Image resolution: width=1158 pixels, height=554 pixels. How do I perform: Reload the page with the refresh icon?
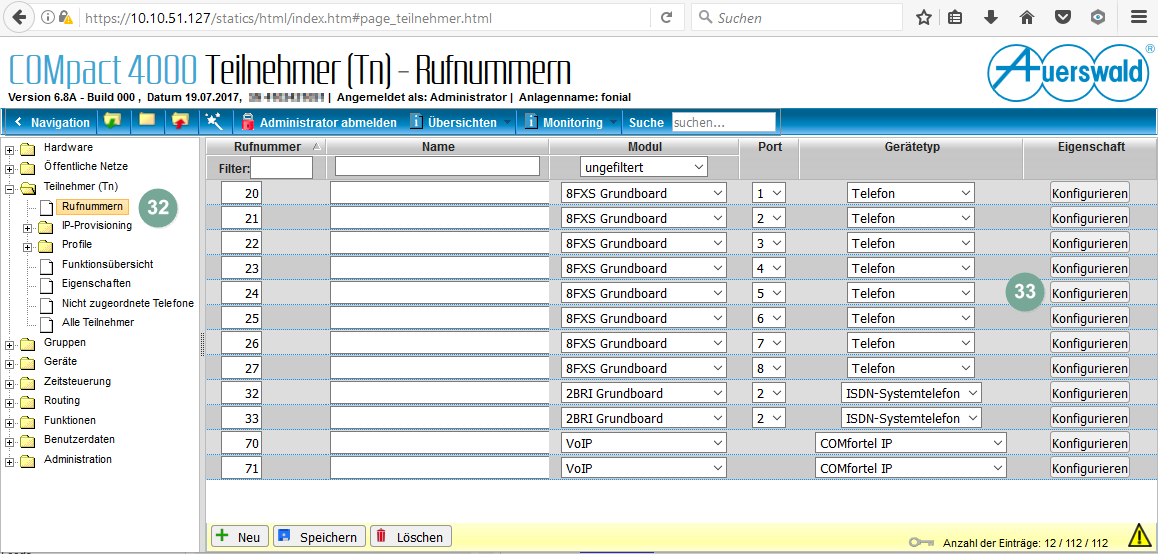click(x=667, y=18)
